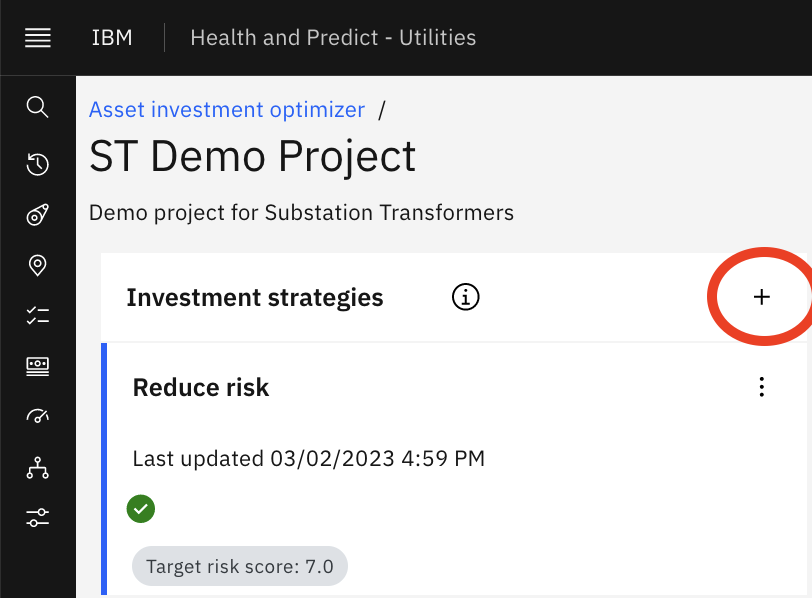The width and height of the screenshot is (812, 598).
Task: Open the location pin map icon
Action: click(x=37, y=265)
